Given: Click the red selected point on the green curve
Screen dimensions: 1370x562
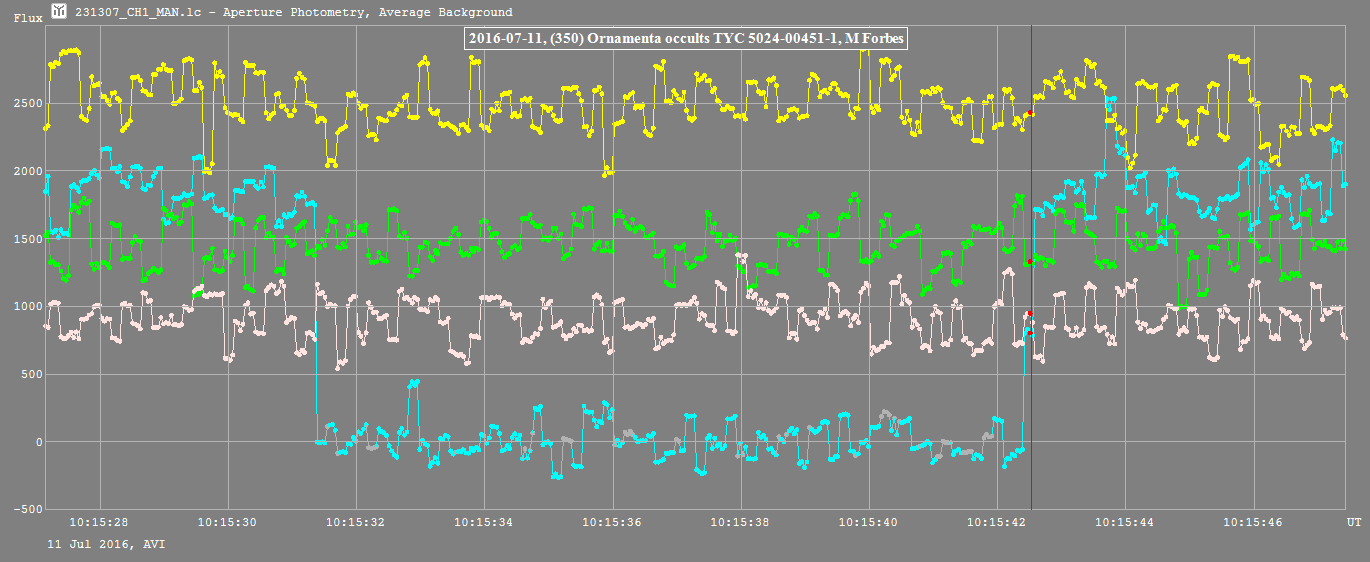Looking at the screenshot, I should (1029, 261).
